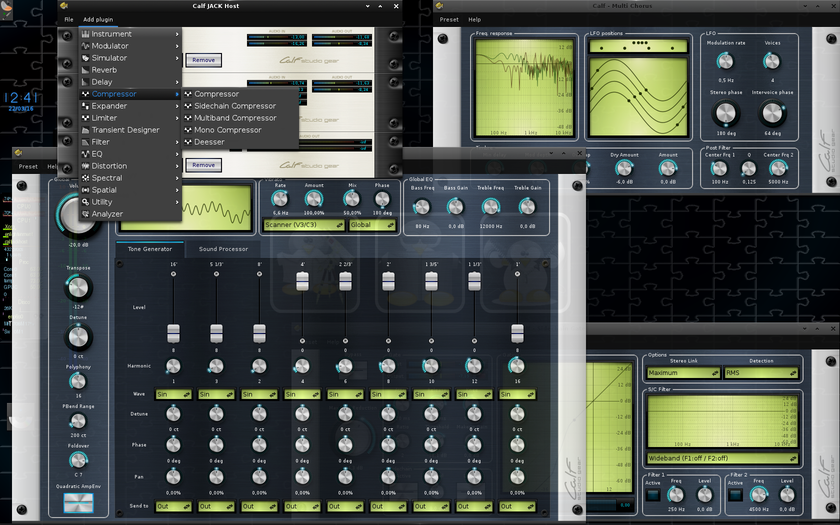Click the Dry Amount knob

[x=624, y=168]
